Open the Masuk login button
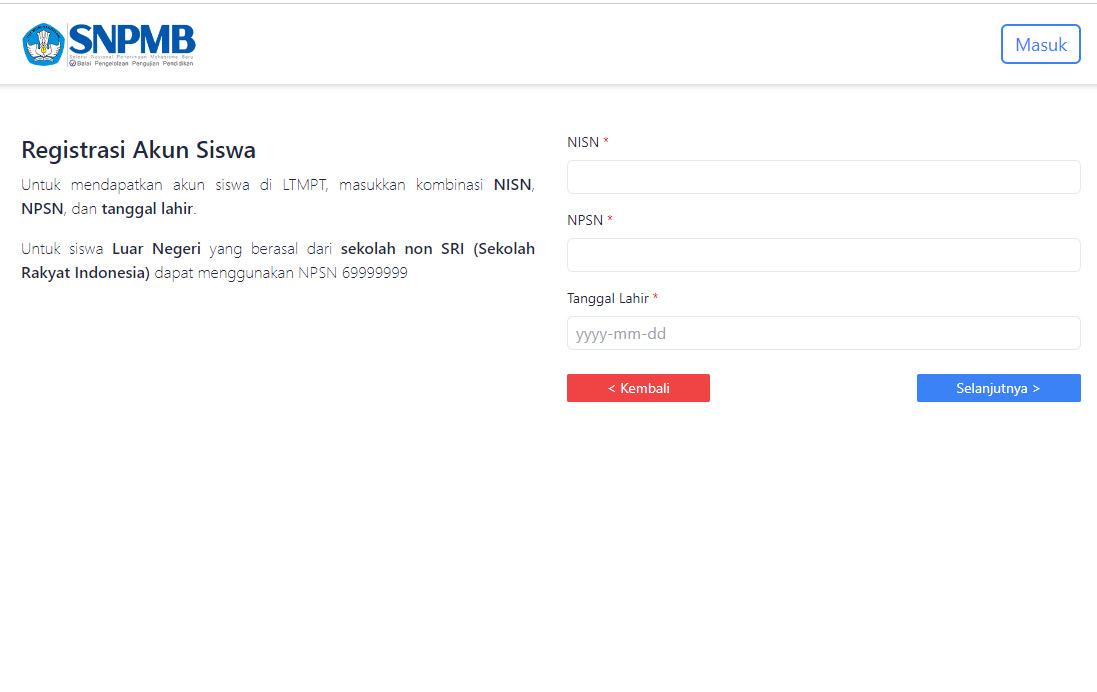 coord(1040,44)
